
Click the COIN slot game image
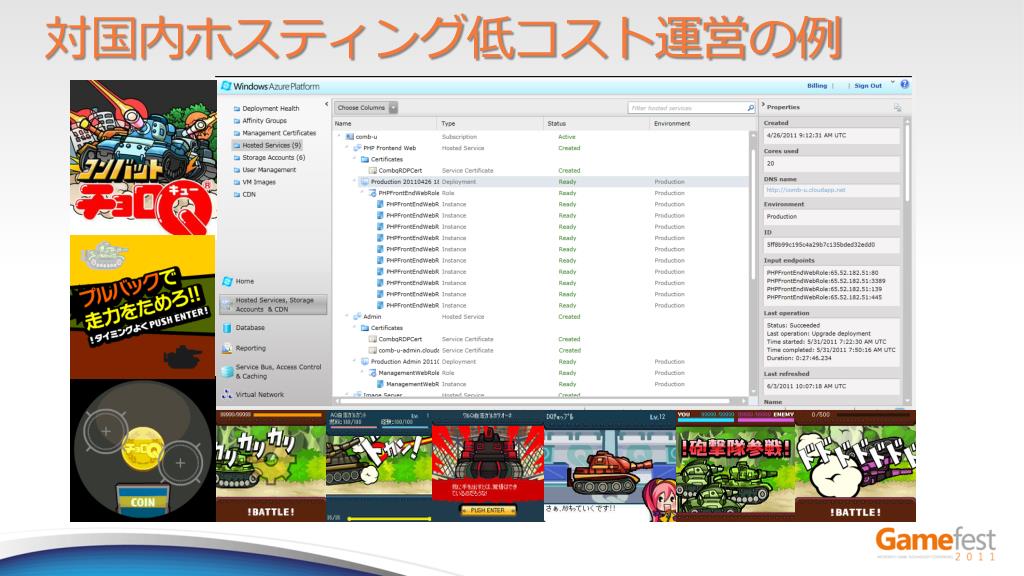click(143, 451)
